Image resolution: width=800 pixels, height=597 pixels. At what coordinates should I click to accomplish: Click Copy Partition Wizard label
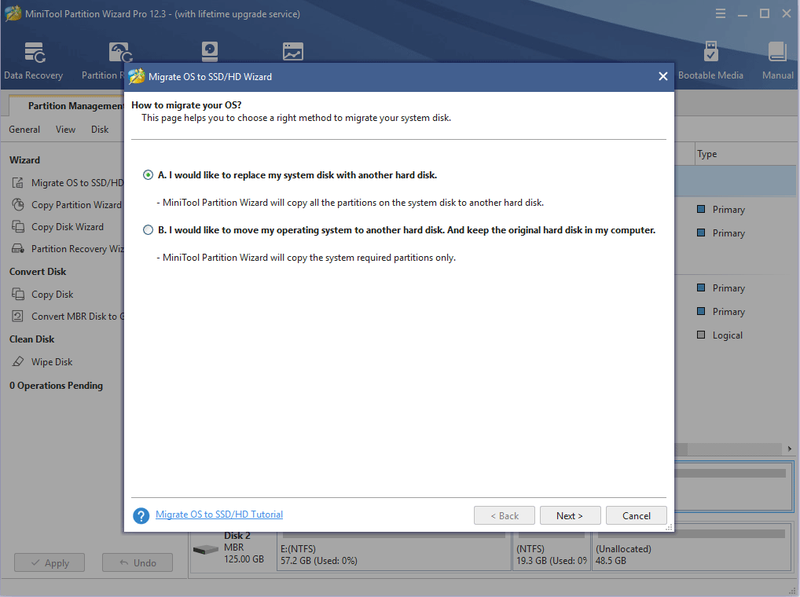[77, 205]
